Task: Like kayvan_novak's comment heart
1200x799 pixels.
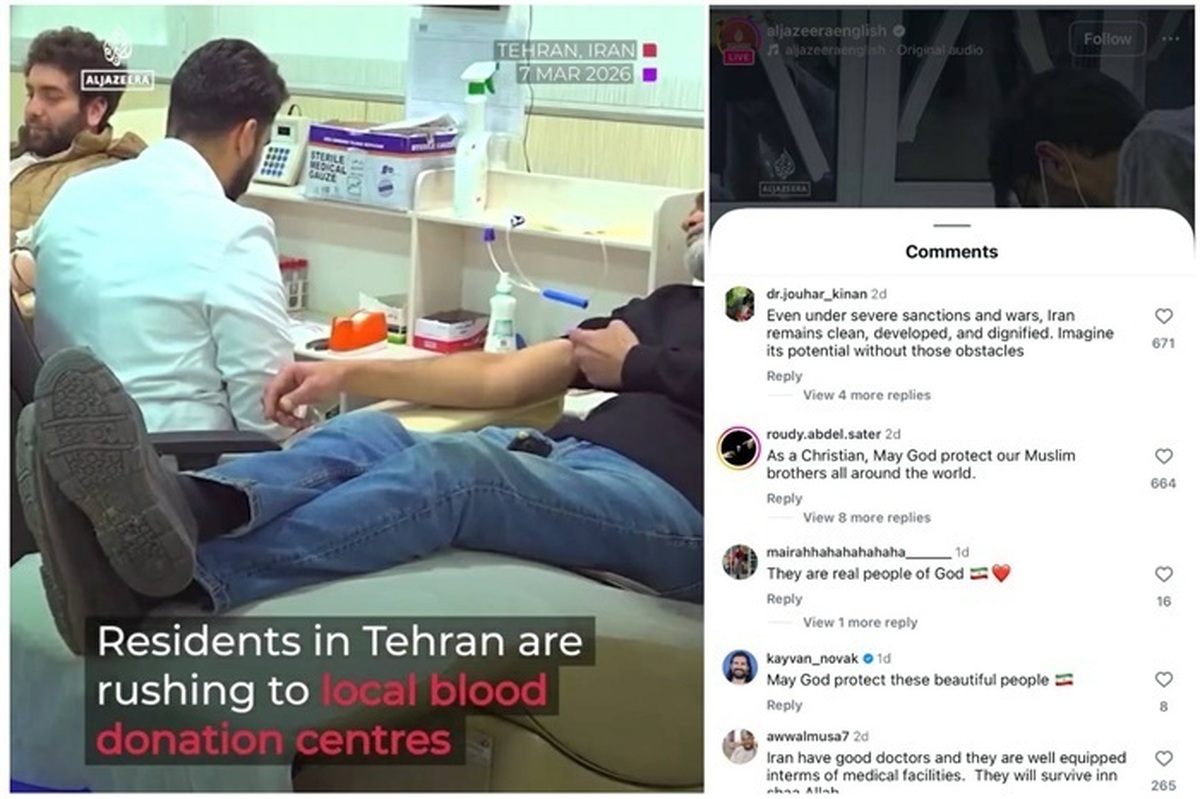Action: 1163,679
